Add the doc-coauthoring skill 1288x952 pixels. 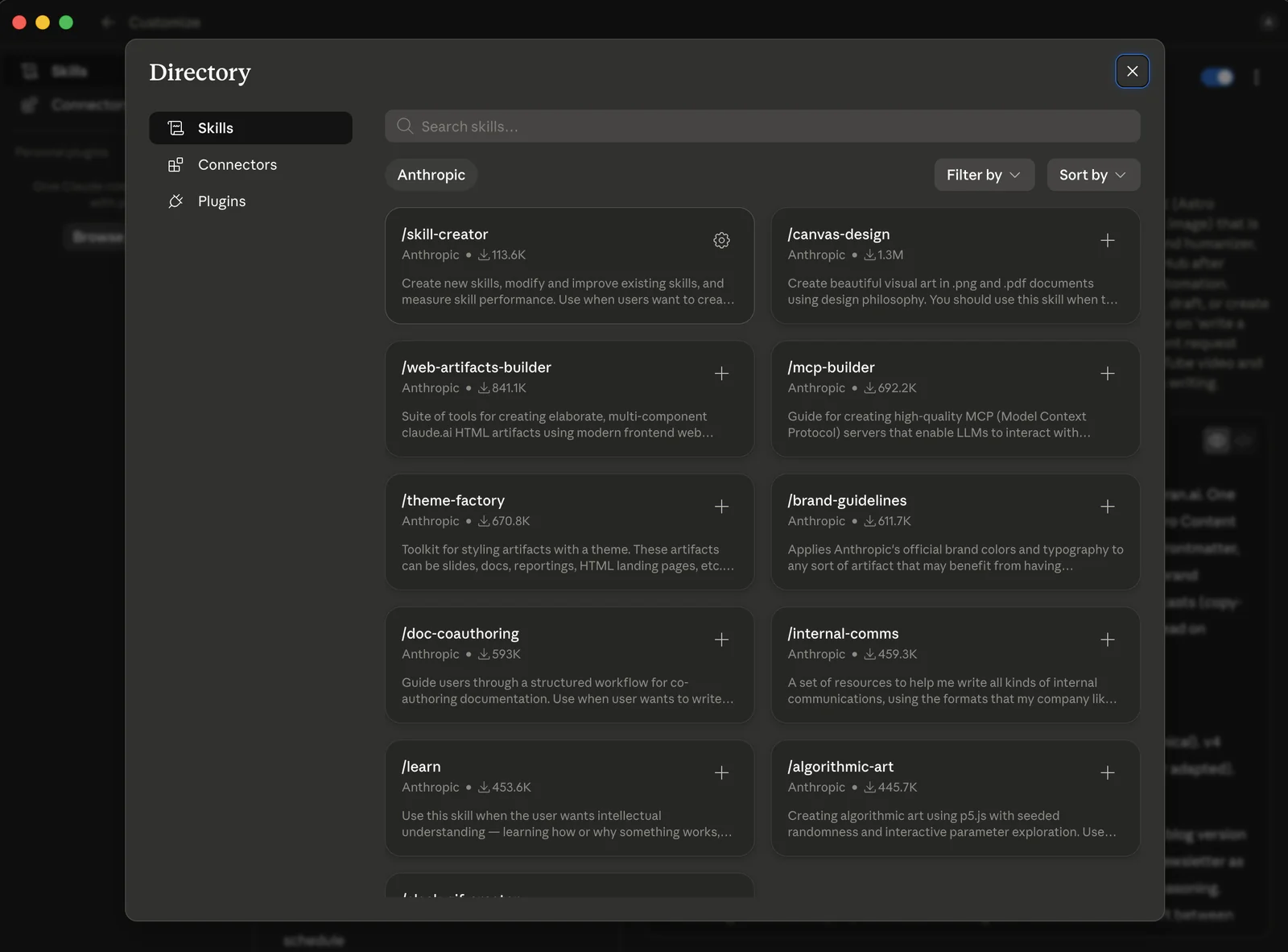(x=721, y=639)
